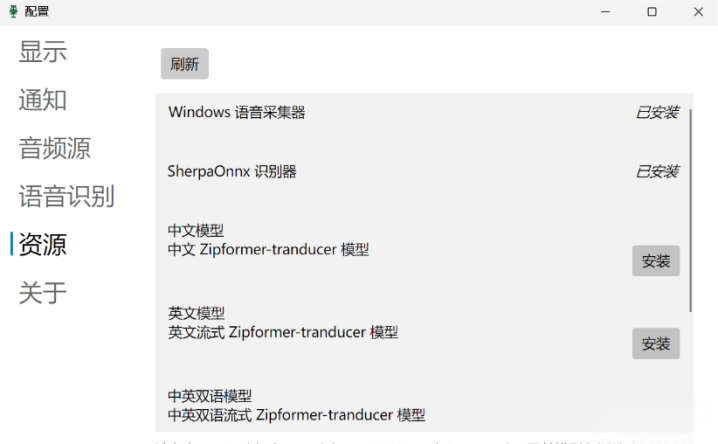718x444 pixels.
Task: Click the resource list vertical scrollbar
Action: point(689,210)
